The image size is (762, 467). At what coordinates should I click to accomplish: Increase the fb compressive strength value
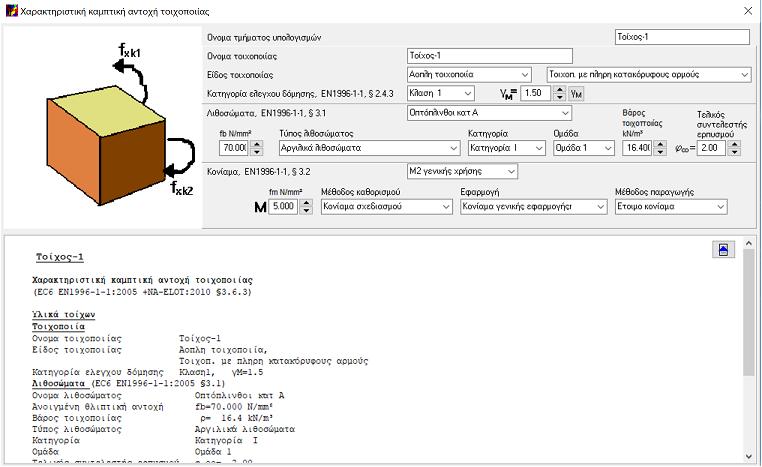pos(257,145)
